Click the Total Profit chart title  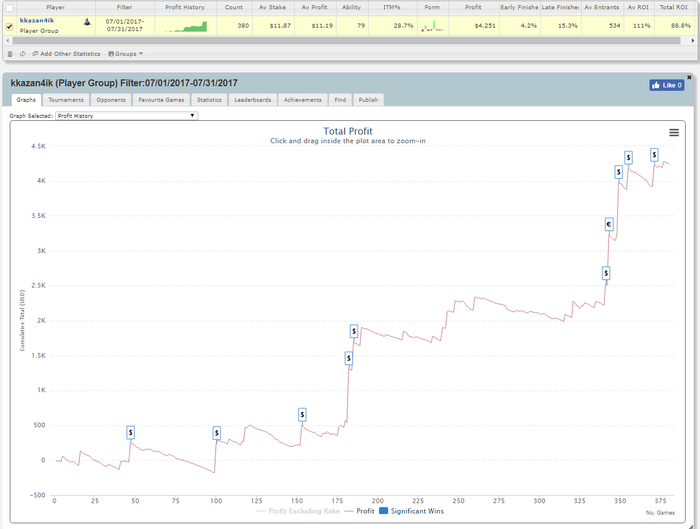point(348,131)
